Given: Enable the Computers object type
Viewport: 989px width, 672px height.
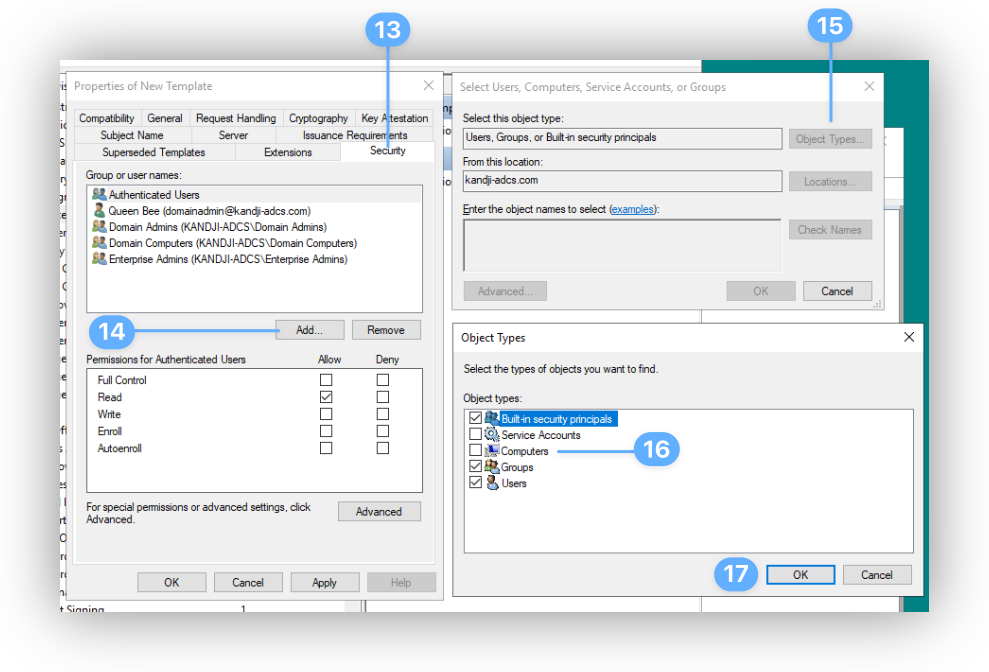Looking at the screenshot, I should [x=476, y=450].
